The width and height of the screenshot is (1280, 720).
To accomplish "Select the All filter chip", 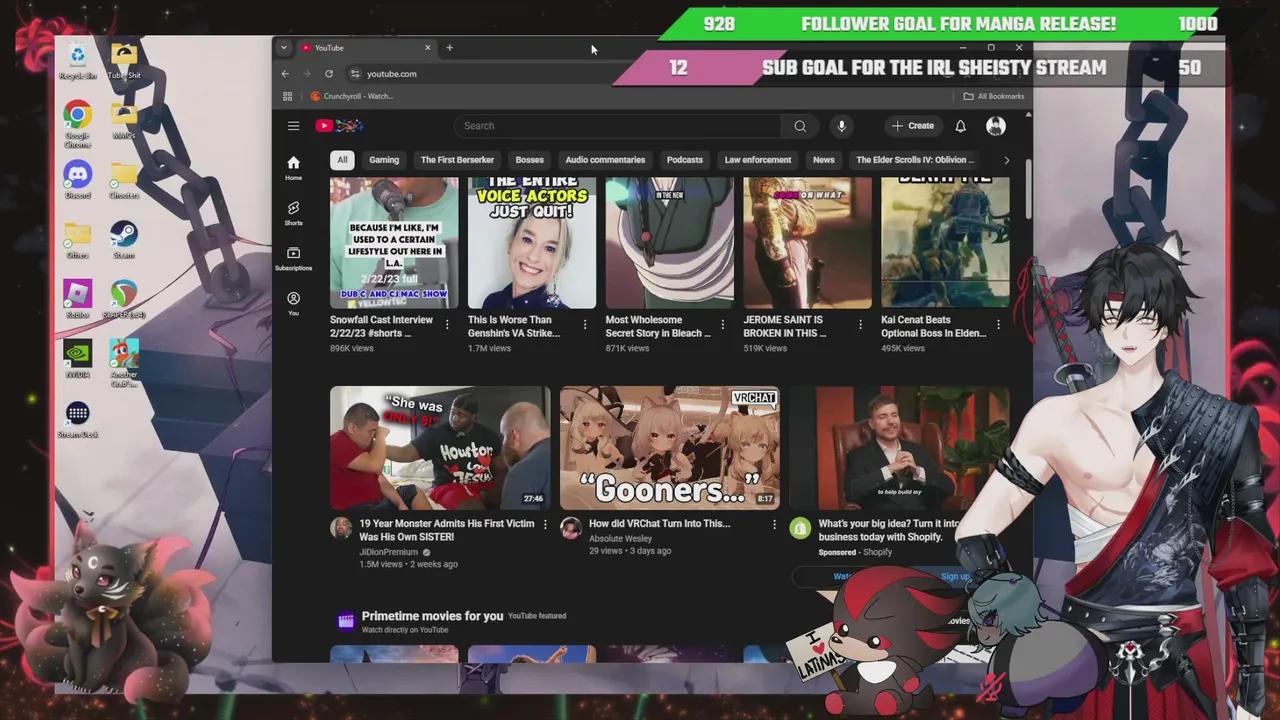I will (x=342, y=160).
